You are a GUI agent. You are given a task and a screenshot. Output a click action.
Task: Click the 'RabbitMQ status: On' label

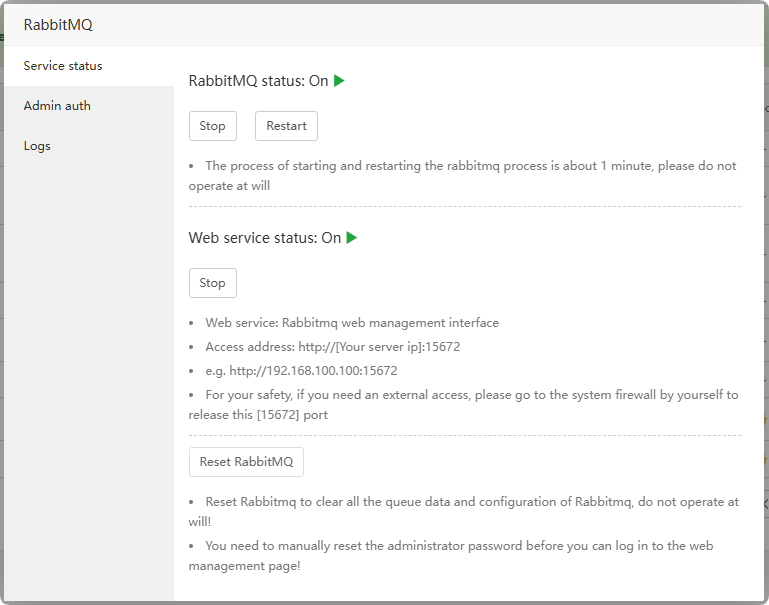258,81
